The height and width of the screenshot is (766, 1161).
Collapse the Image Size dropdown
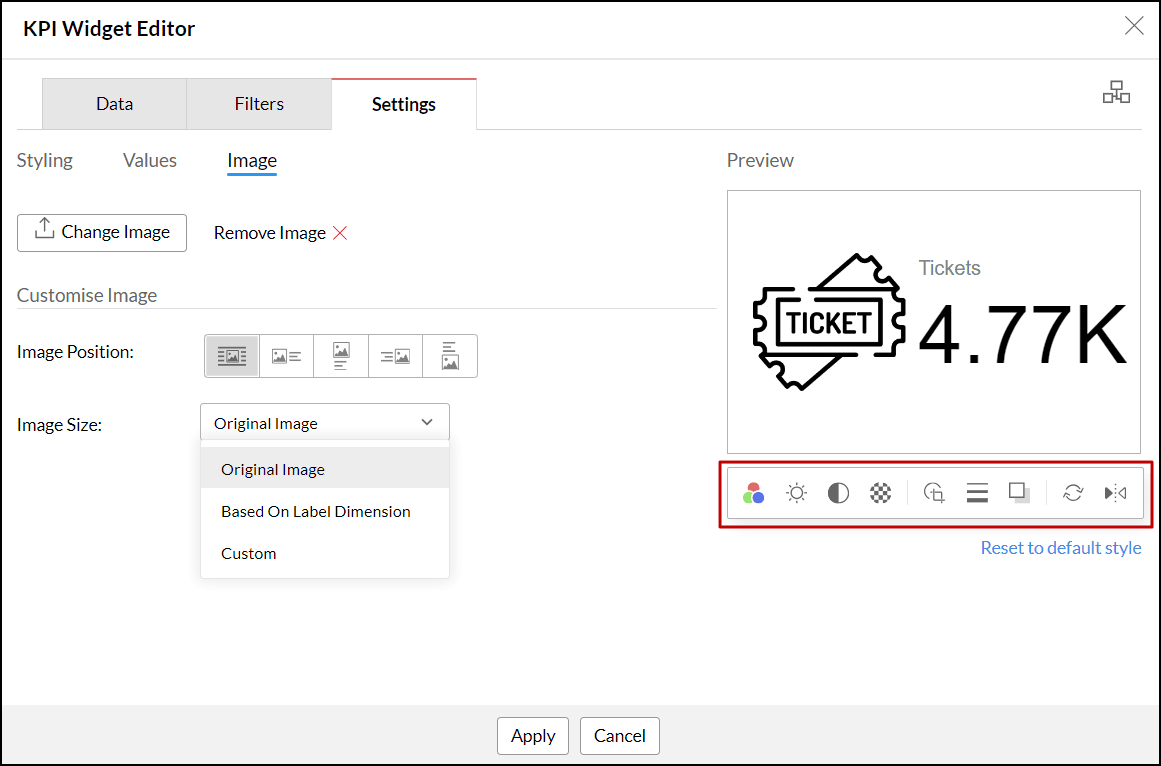pos(325,423)
